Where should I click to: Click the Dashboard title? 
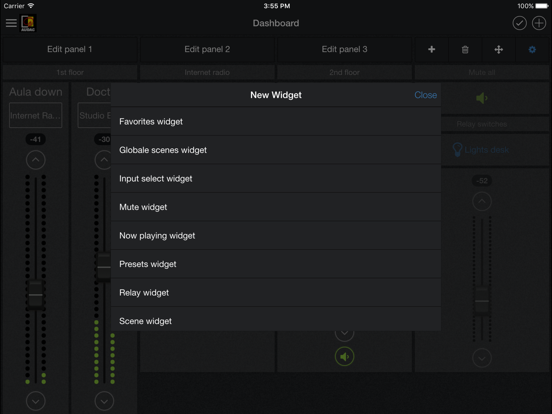coord(276,23)
